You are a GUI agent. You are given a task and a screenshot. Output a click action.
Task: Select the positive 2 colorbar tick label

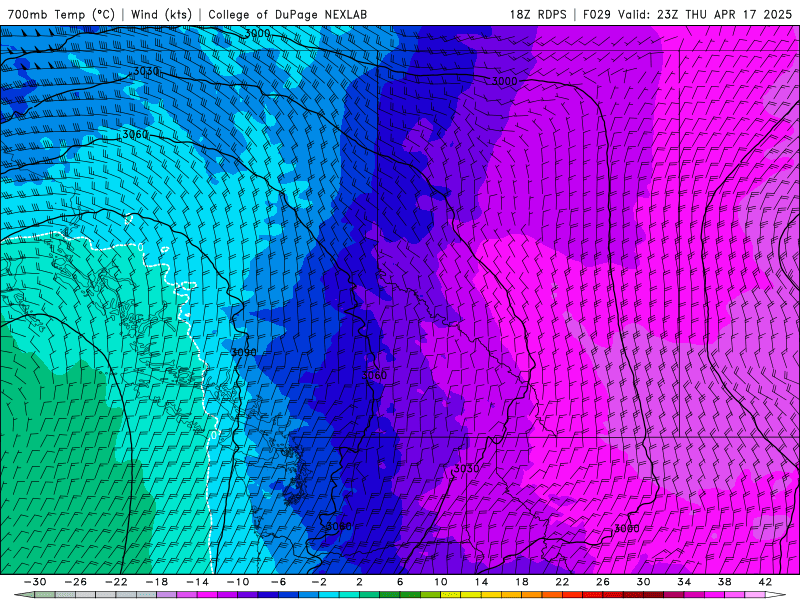coord(360,582)
